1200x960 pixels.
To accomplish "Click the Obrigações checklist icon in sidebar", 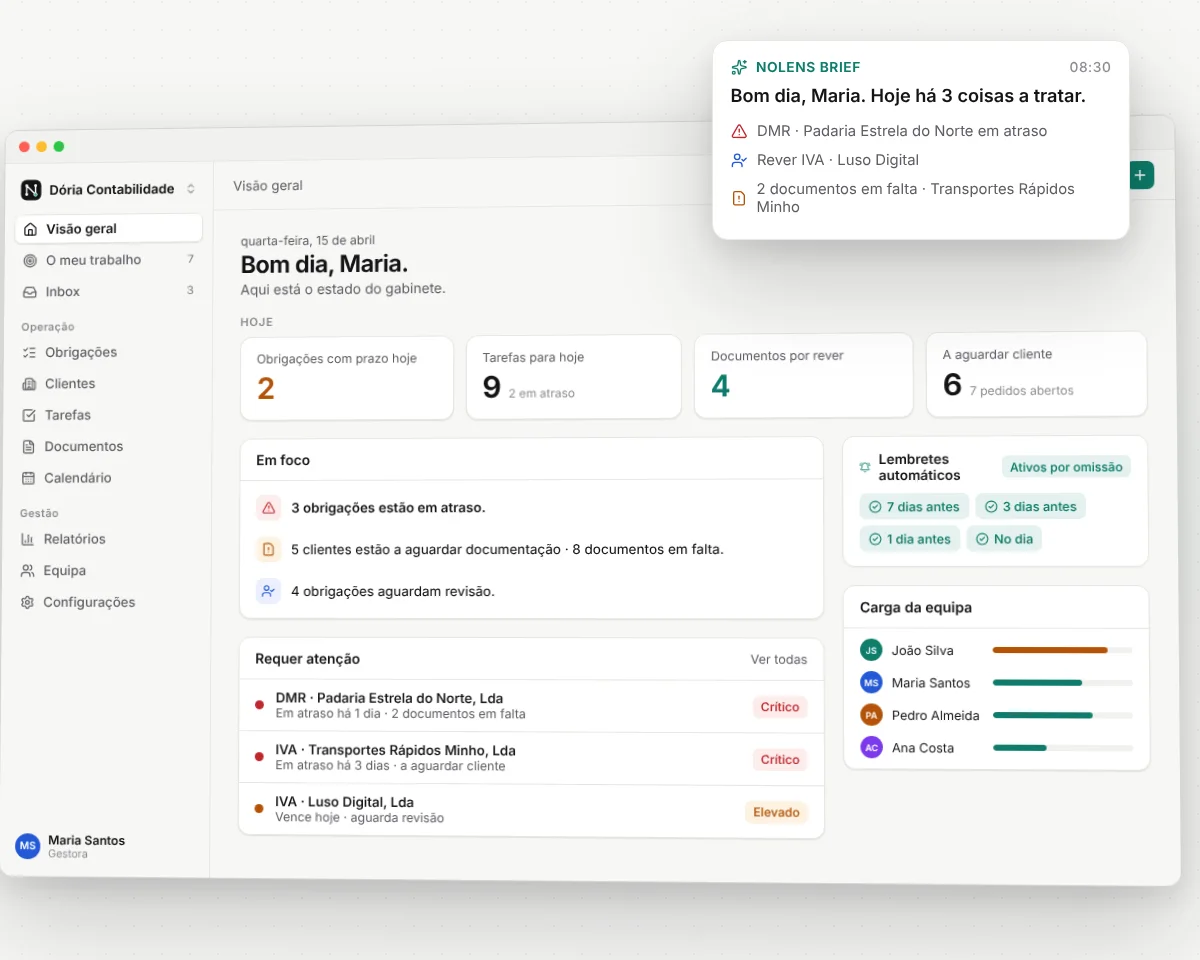I will (29, 352).
